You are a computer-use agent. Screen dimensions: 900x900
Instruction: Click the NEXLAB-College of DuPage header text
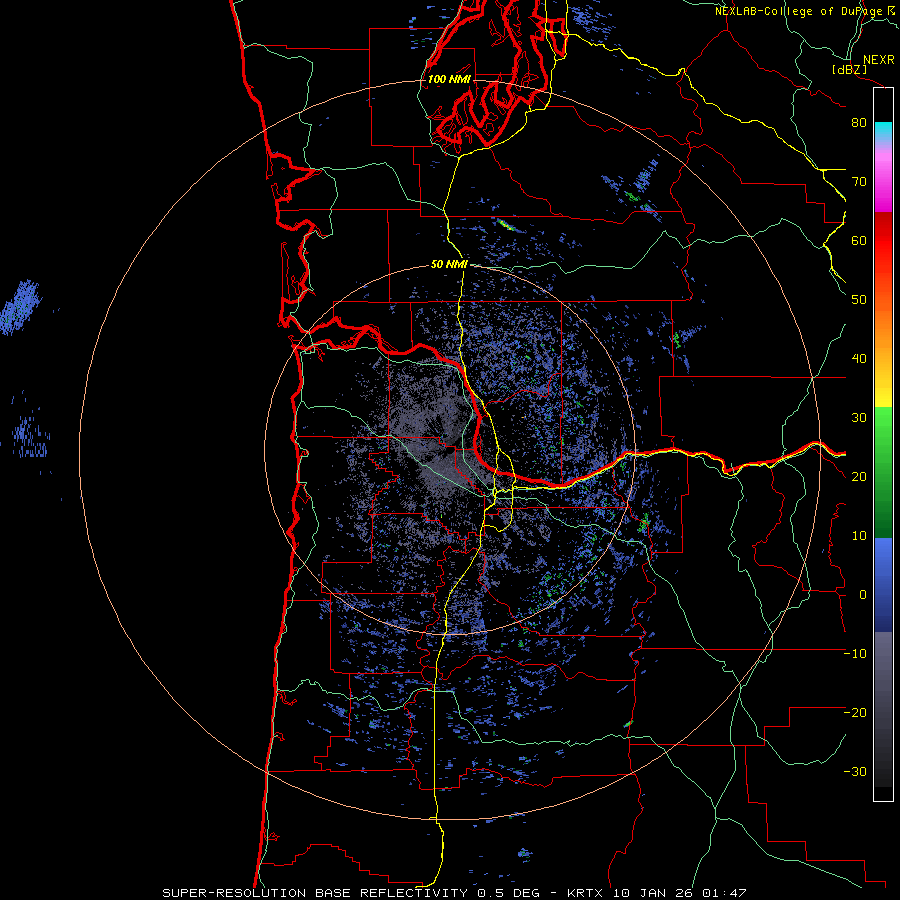point(800,11)
